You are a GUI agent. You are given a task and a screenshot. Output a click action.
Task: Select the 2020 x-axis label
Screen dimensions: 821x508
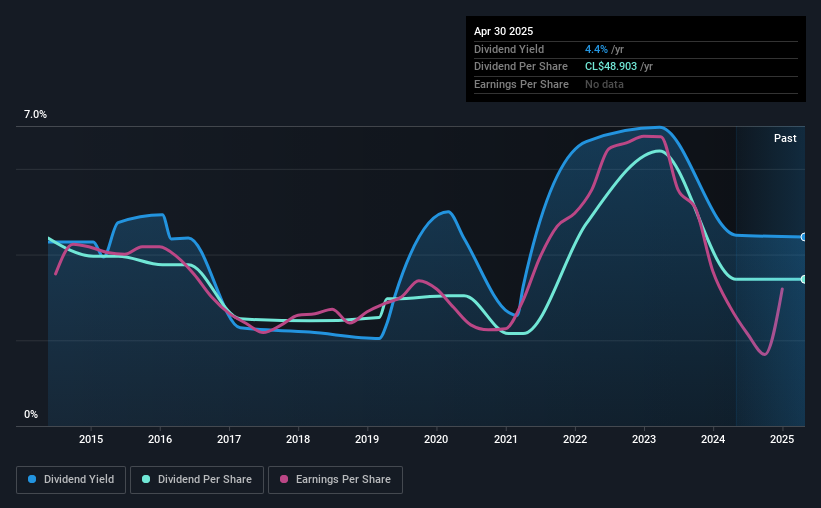tap(436, 439)
